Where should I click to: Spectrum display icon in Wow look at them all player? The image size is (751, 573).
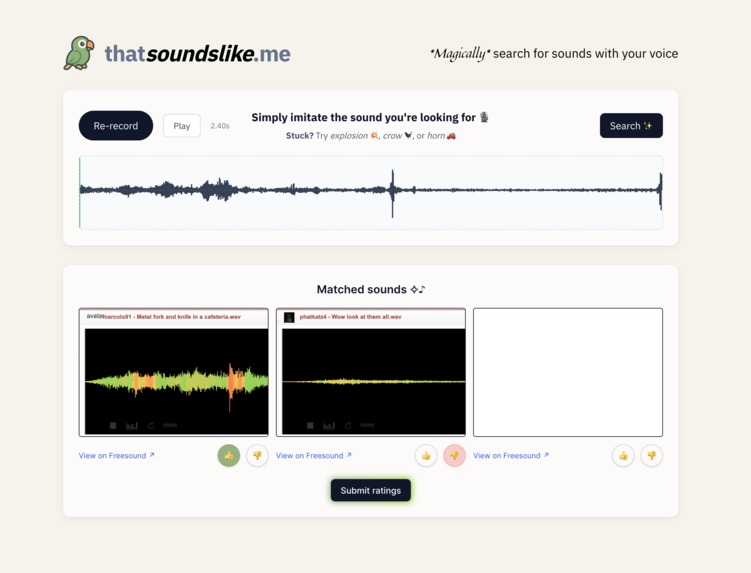click(329, 425)
